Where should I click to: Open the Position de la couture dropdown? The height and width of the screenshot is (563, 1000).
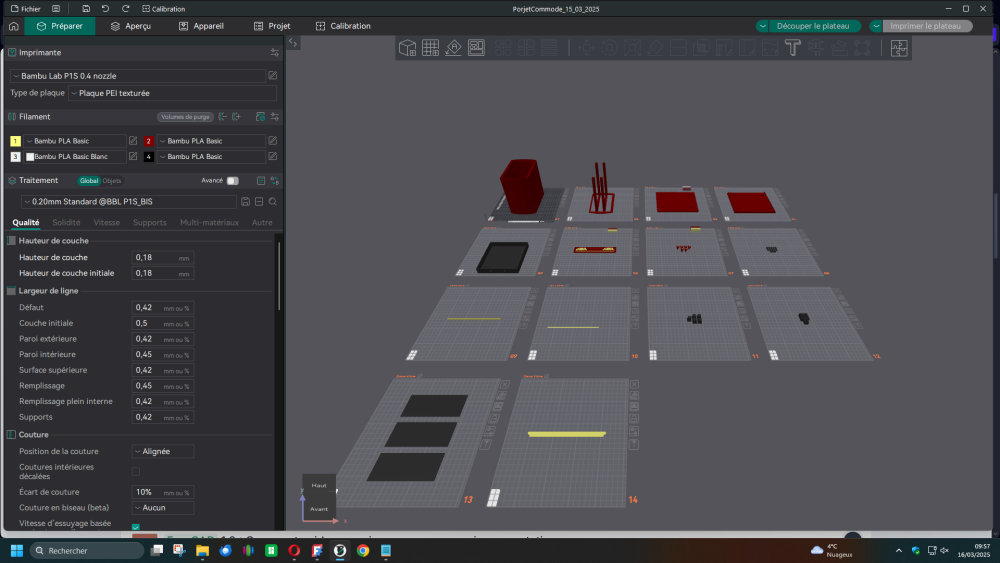tap(163, 451)
